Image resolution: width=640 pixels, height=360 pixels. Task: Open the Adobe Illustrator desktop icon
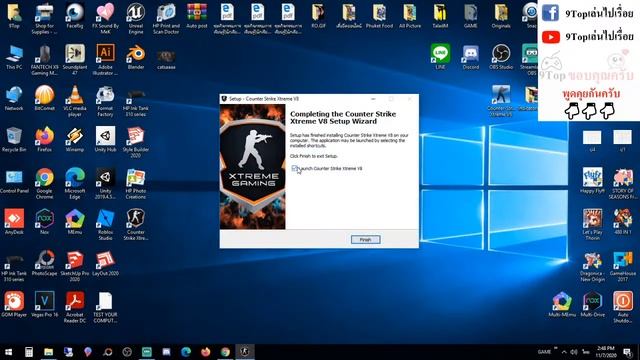point(105,60)
